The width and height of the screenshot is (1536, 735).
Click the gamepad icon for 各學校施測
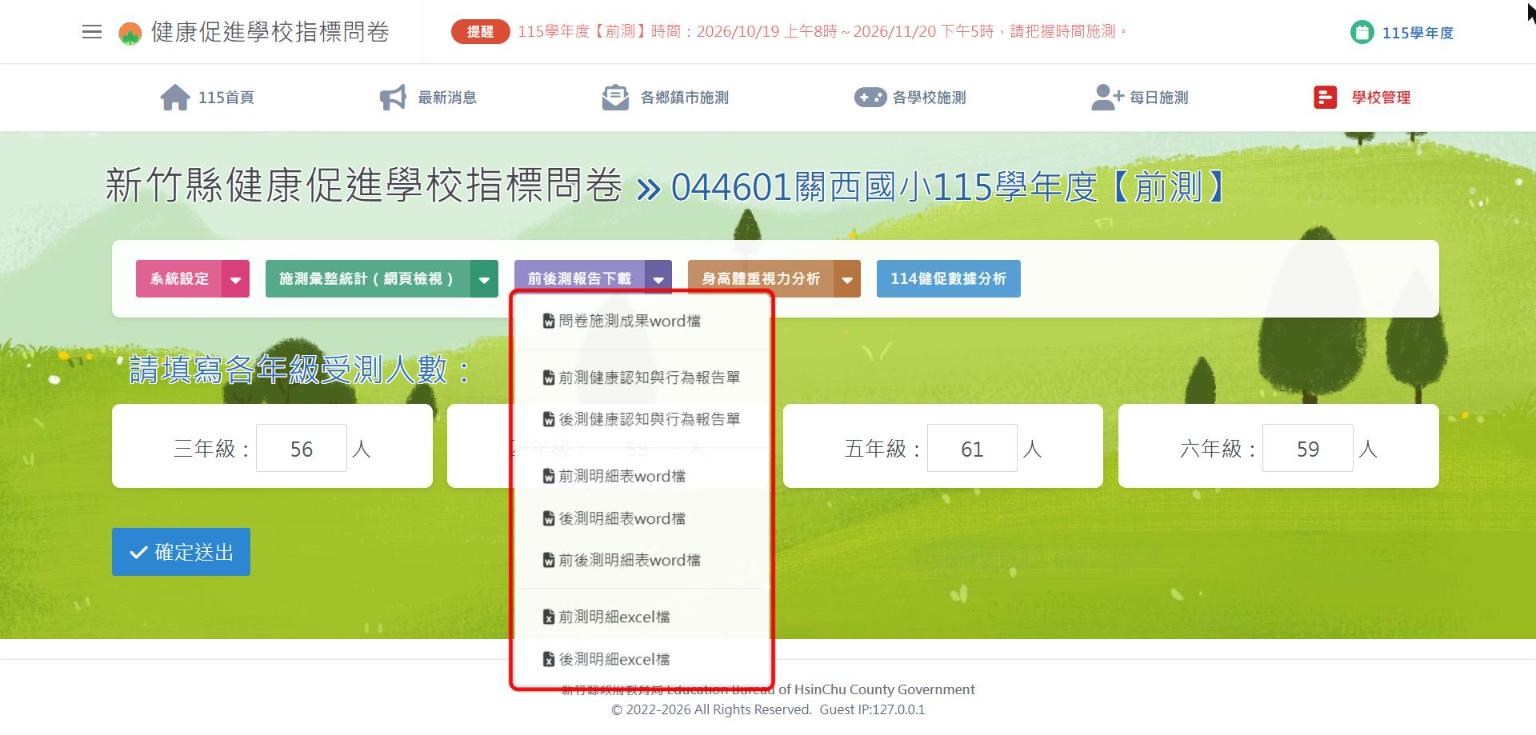[870, 97]
